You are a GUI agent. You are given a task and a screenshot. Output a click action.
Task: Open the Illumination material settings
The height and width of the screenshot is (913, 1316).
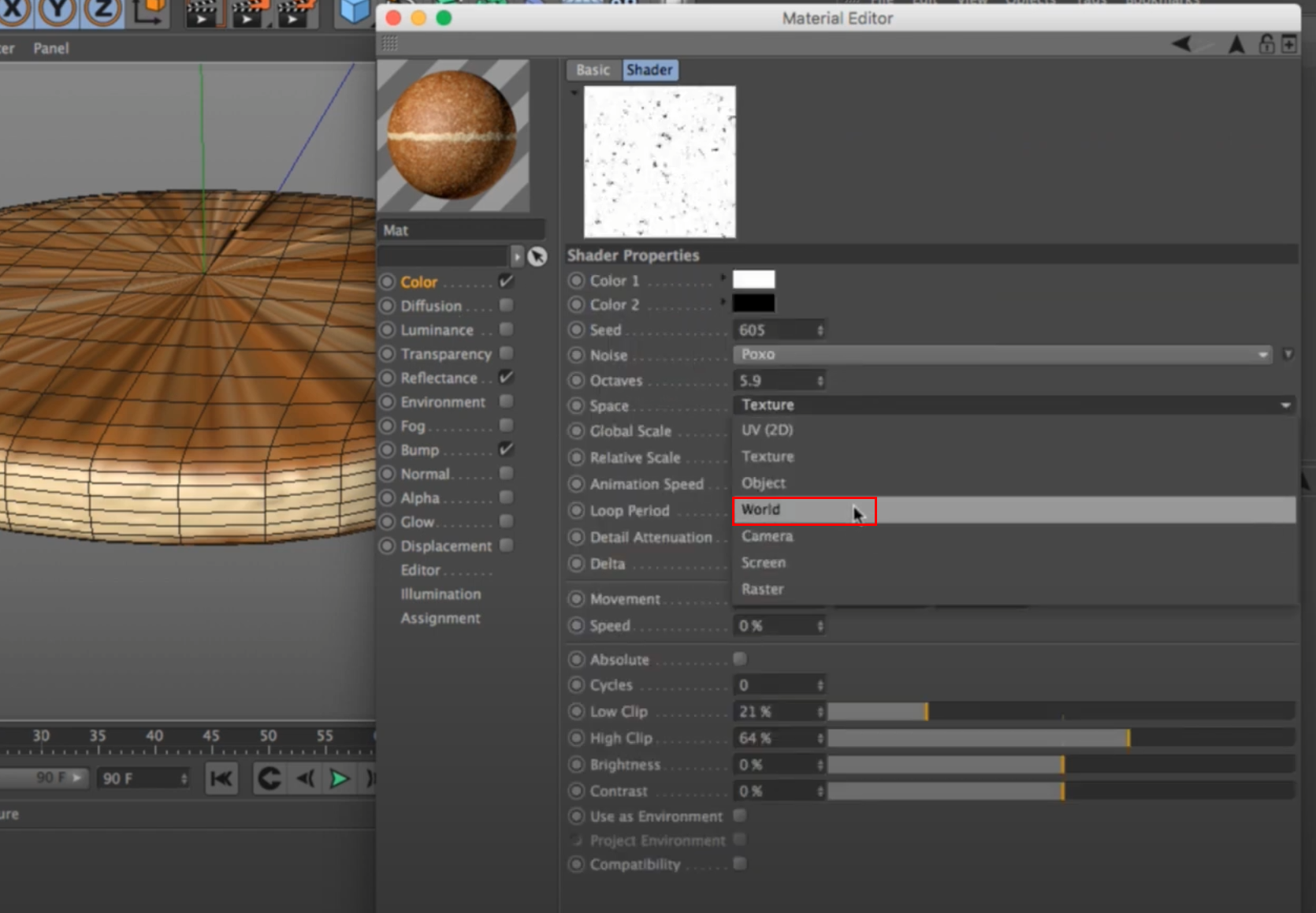coord(441,594)
